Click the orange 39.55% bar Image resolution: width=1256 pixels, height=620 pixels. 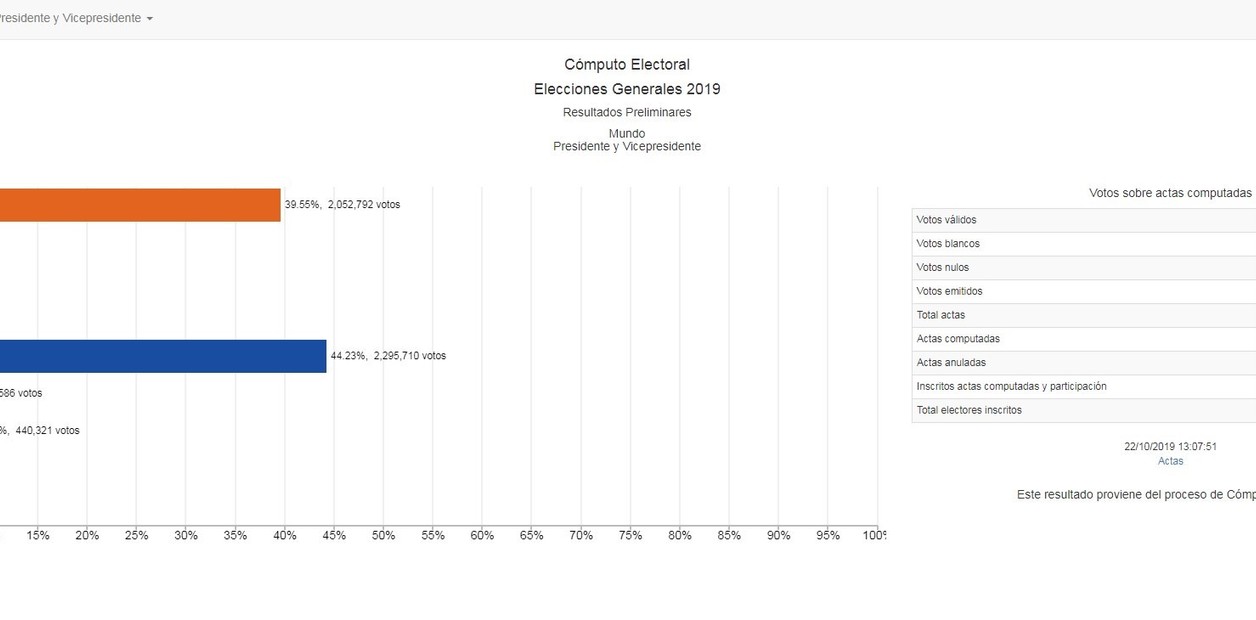[140, 204]
